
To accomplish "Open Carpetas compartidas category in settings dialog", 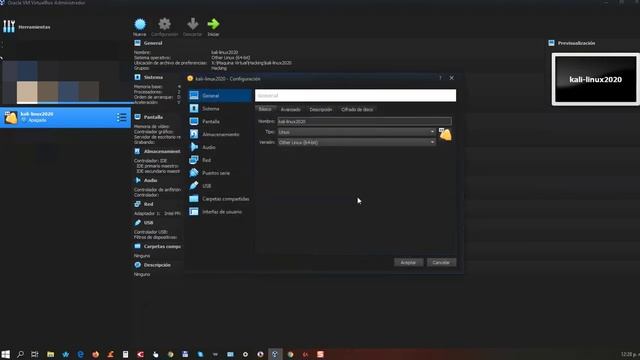I will (220, 199).
